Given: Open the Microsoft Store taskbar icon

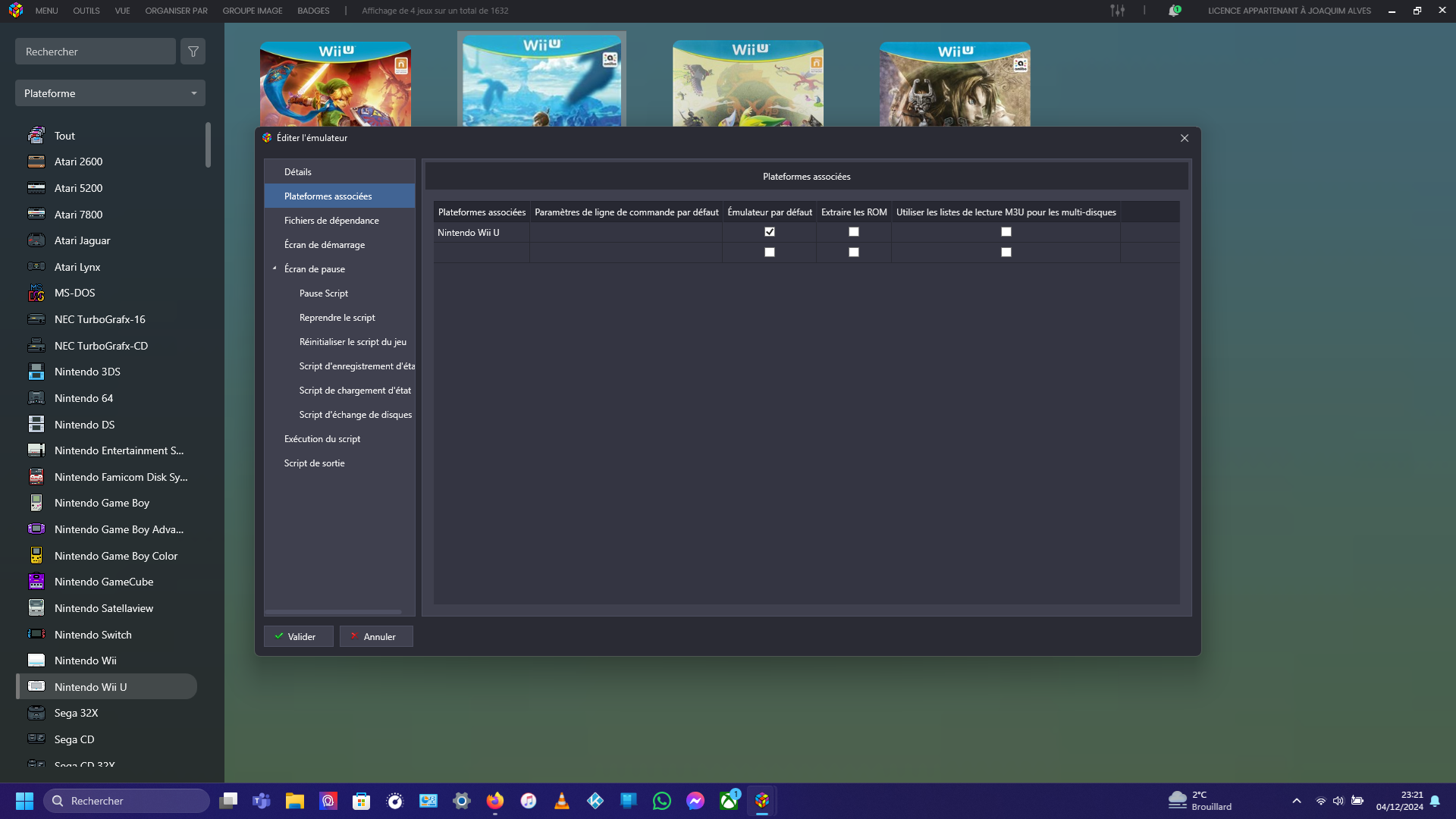Looking at the screenshot, I should [362, 801].
